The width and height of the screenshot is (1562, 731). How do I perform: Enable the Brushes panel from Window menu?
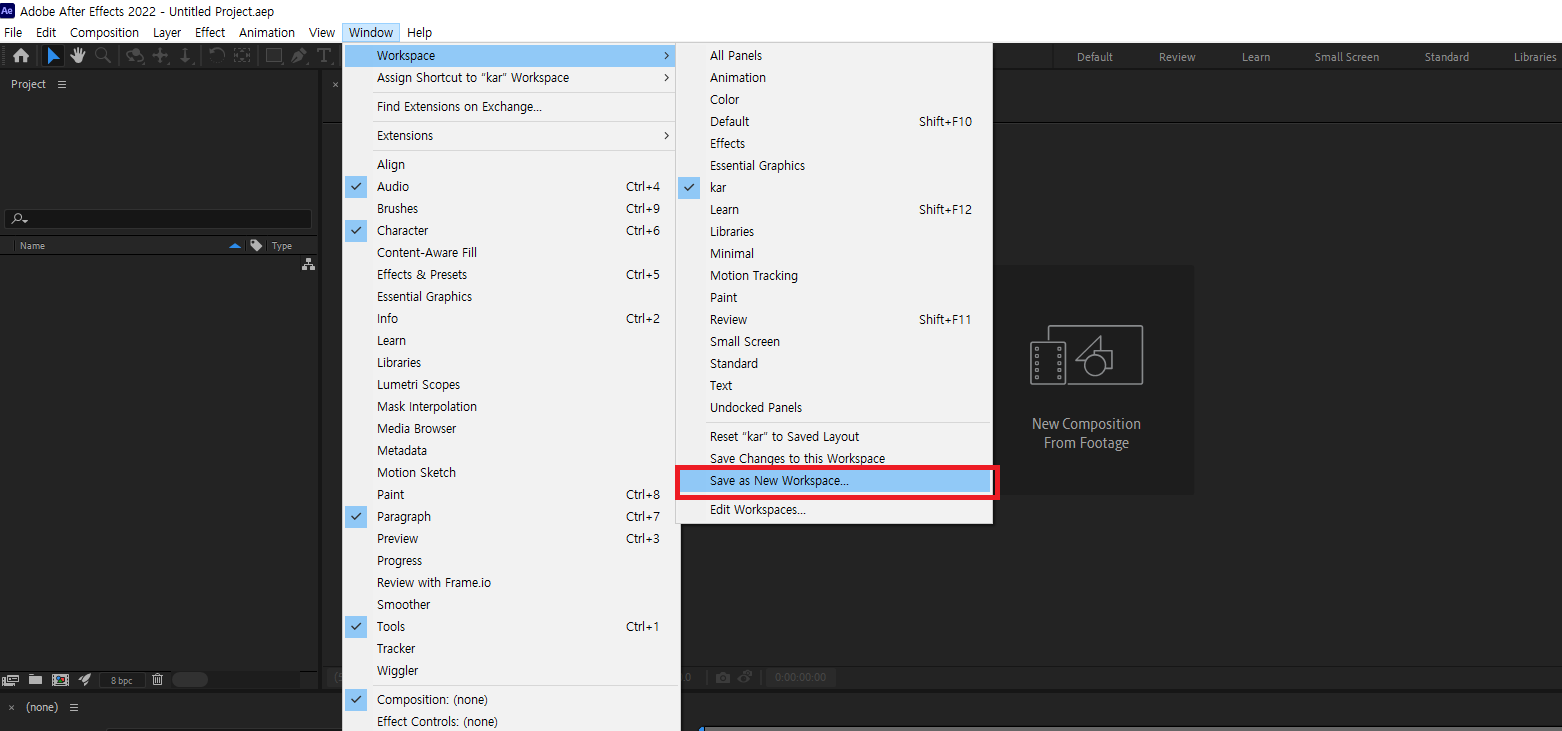(510, 209)
